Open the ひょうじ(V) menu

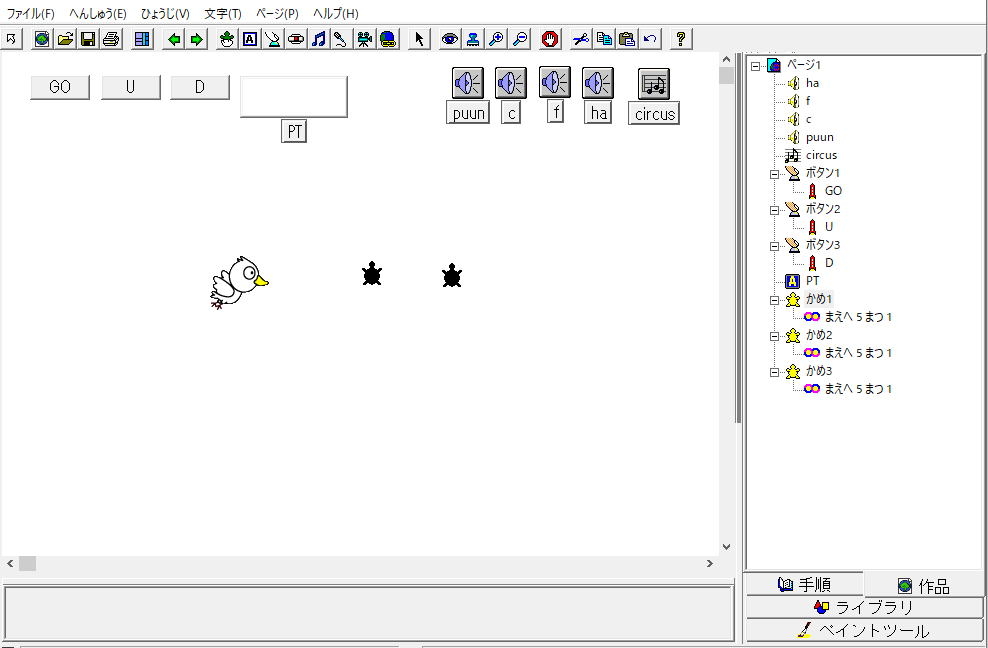point(165,13)
